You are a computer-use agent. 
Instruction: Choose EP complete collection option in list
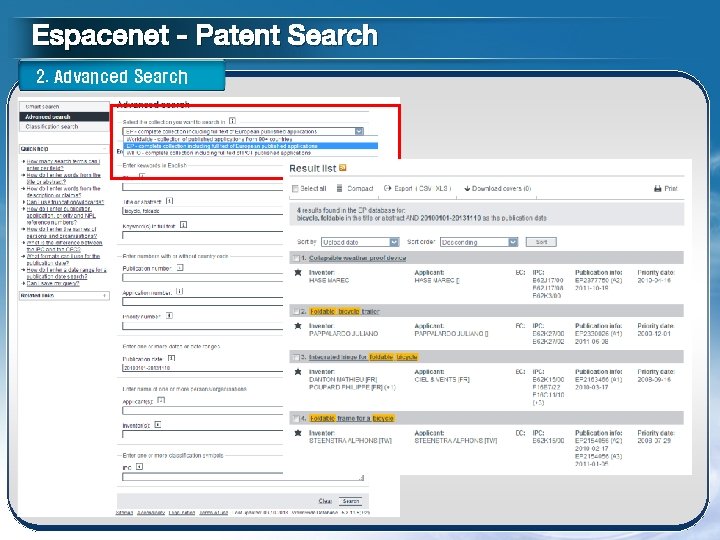point(250,146)
